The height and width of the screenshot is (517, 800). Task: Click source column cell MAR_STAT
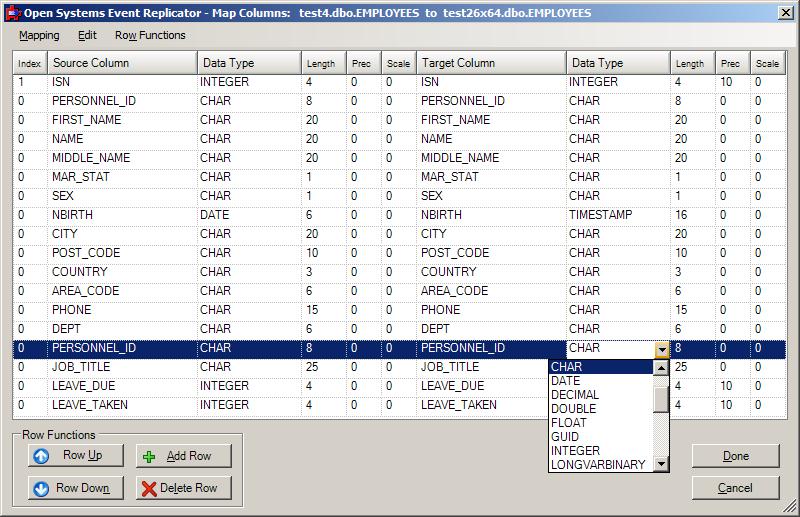(122, 177)
